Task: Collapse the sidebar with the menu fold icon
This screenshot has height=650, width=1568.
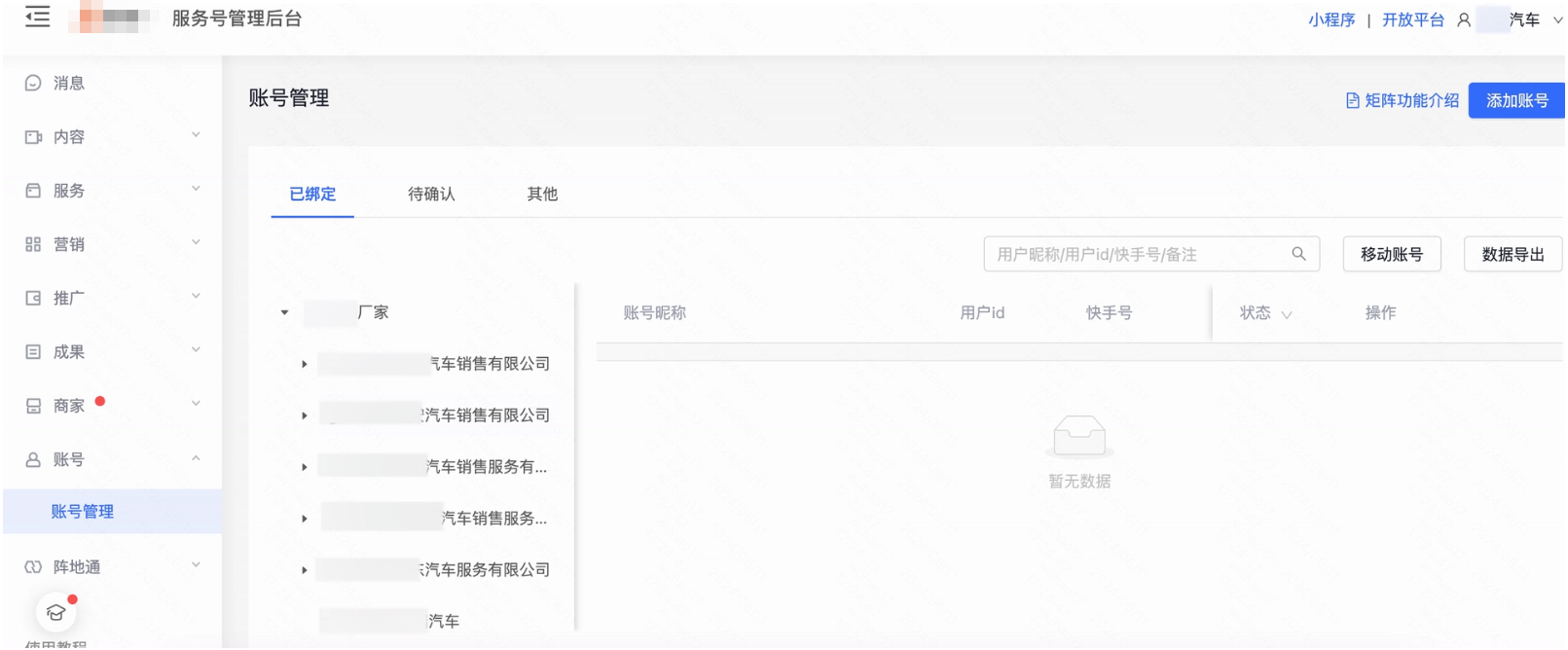Action: point(37,17)
